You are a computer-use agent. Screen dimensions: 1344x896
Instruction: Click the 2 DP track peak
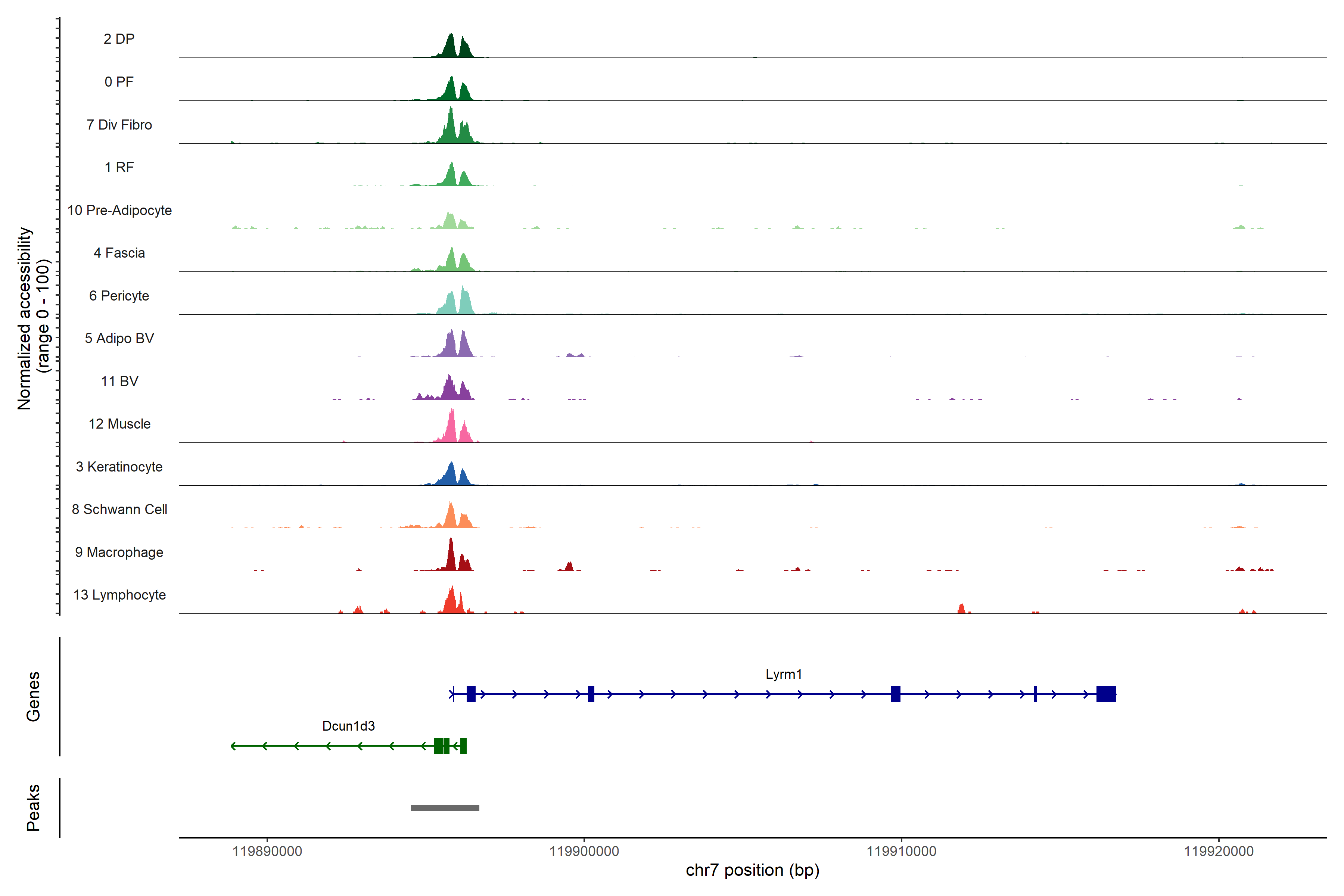tap(451, 47)
